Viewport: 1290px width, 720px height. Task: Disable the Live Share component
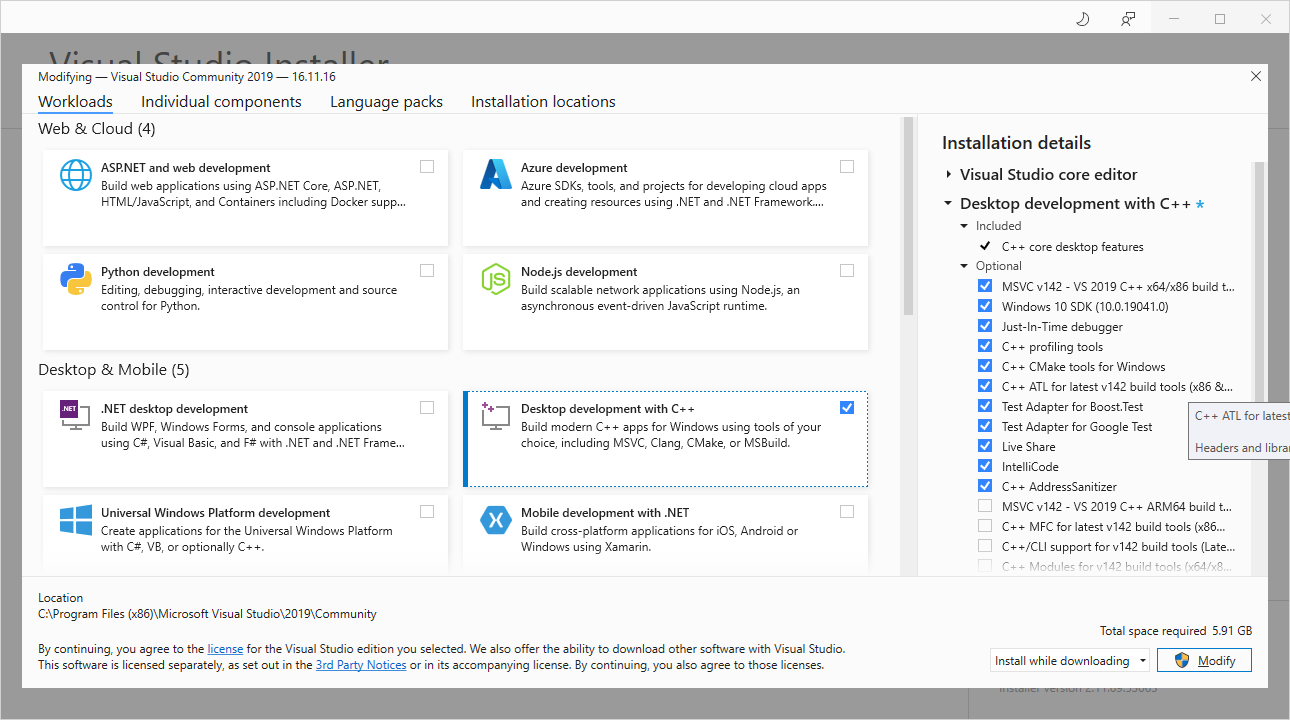click(x=985, y=446)
